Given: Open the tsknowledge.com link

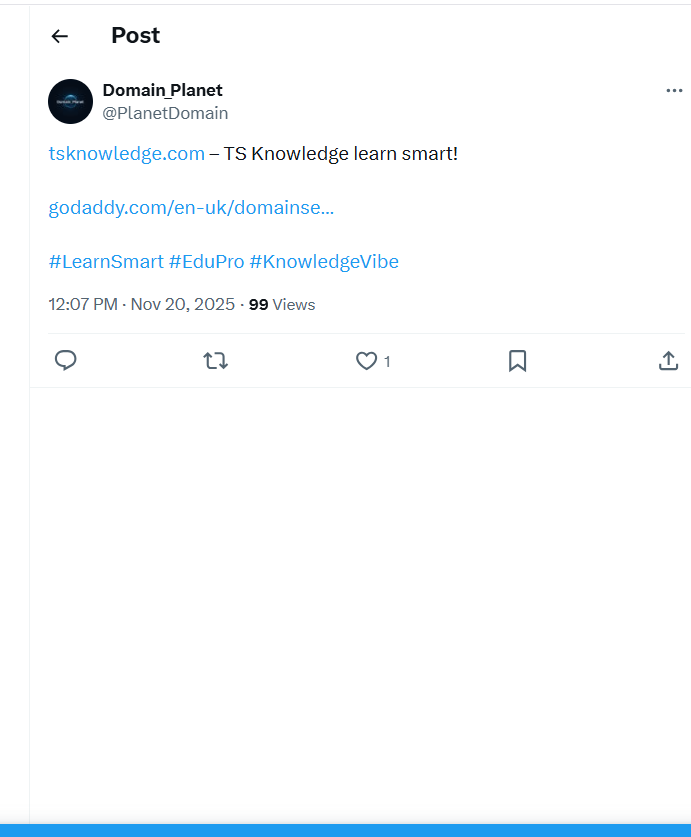Looking at the screenshot, I should tap(126, 154).
